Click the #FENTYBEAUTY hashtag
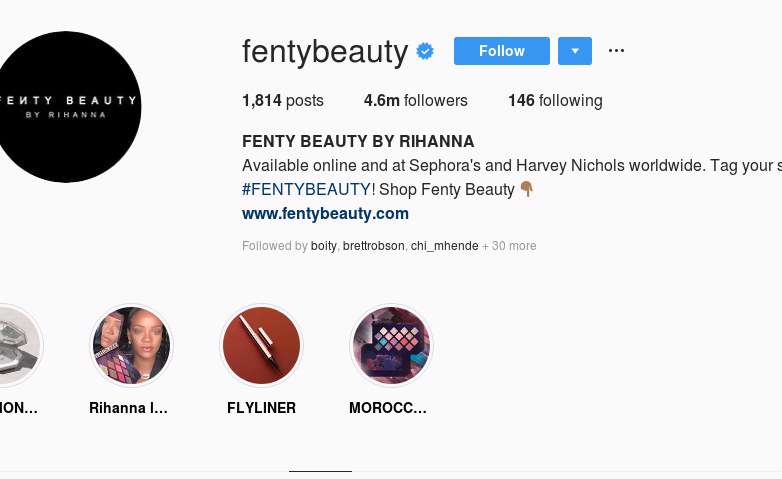 click(306, 189)
